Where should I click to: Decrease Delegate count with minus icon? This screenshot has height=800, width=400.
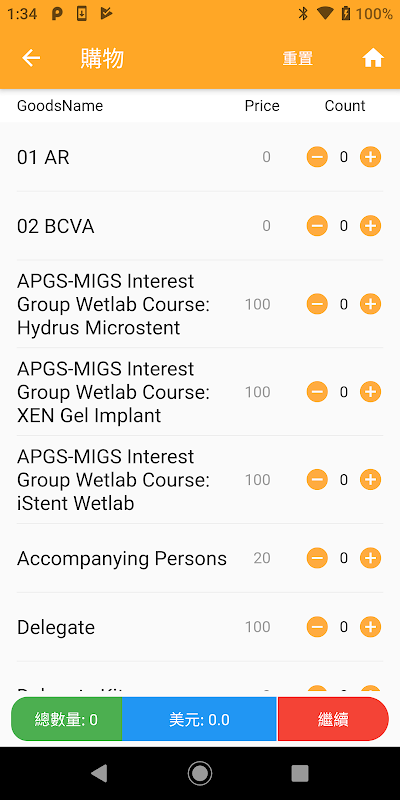click(317, 627)
